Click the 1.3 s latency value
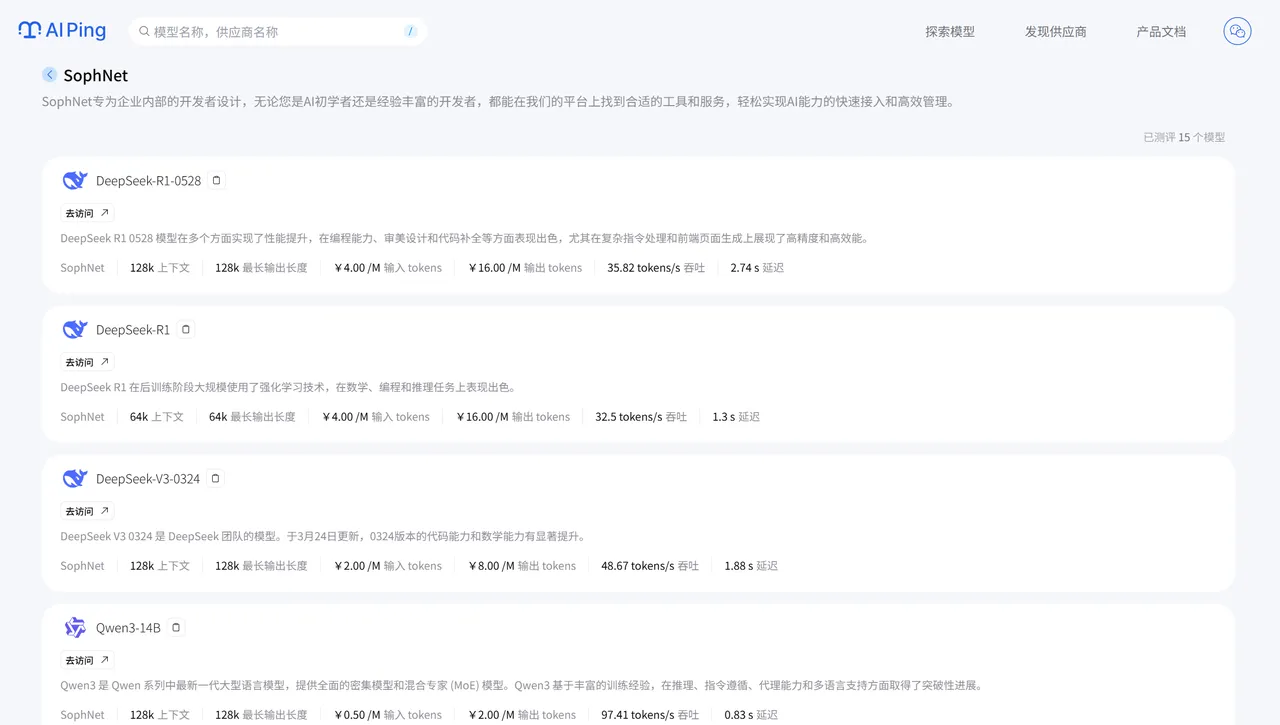Screen dimensions: 1280x725 point(736,417)
